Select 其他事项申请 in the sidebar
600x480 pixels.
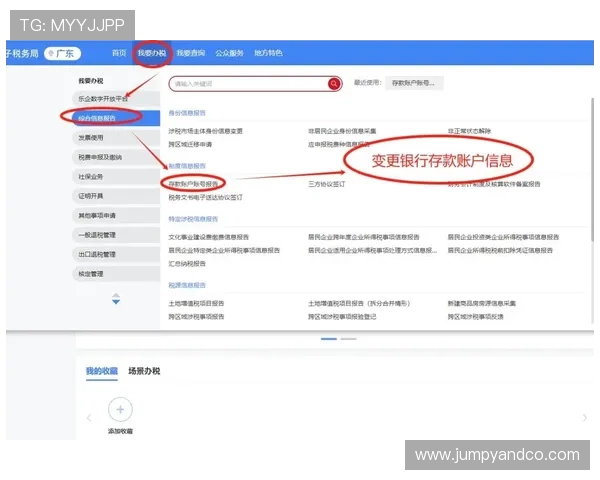(x=116, y=216)
